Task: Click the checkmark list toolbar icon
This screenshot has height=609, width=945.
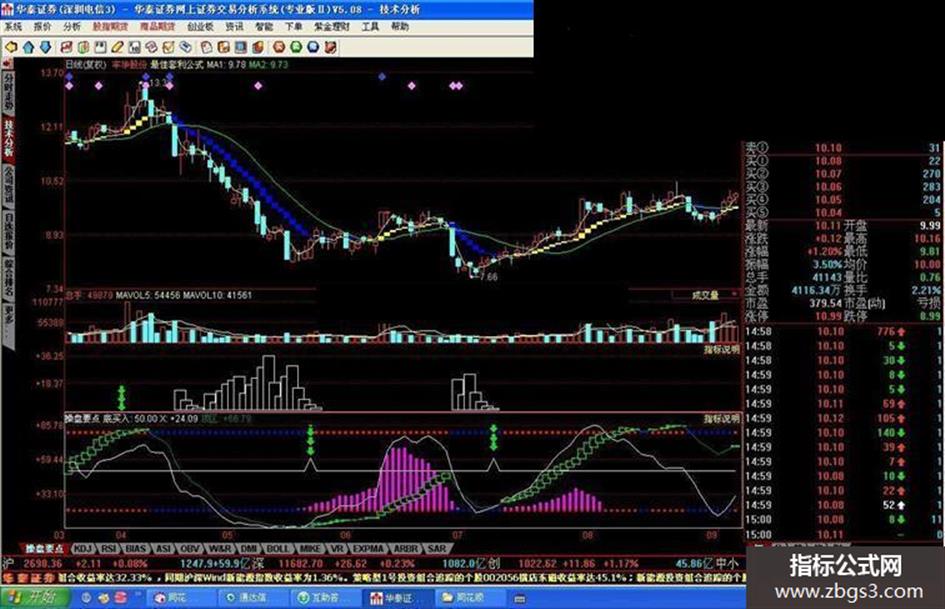Action: pyautogui.click(x=169, y=47)
